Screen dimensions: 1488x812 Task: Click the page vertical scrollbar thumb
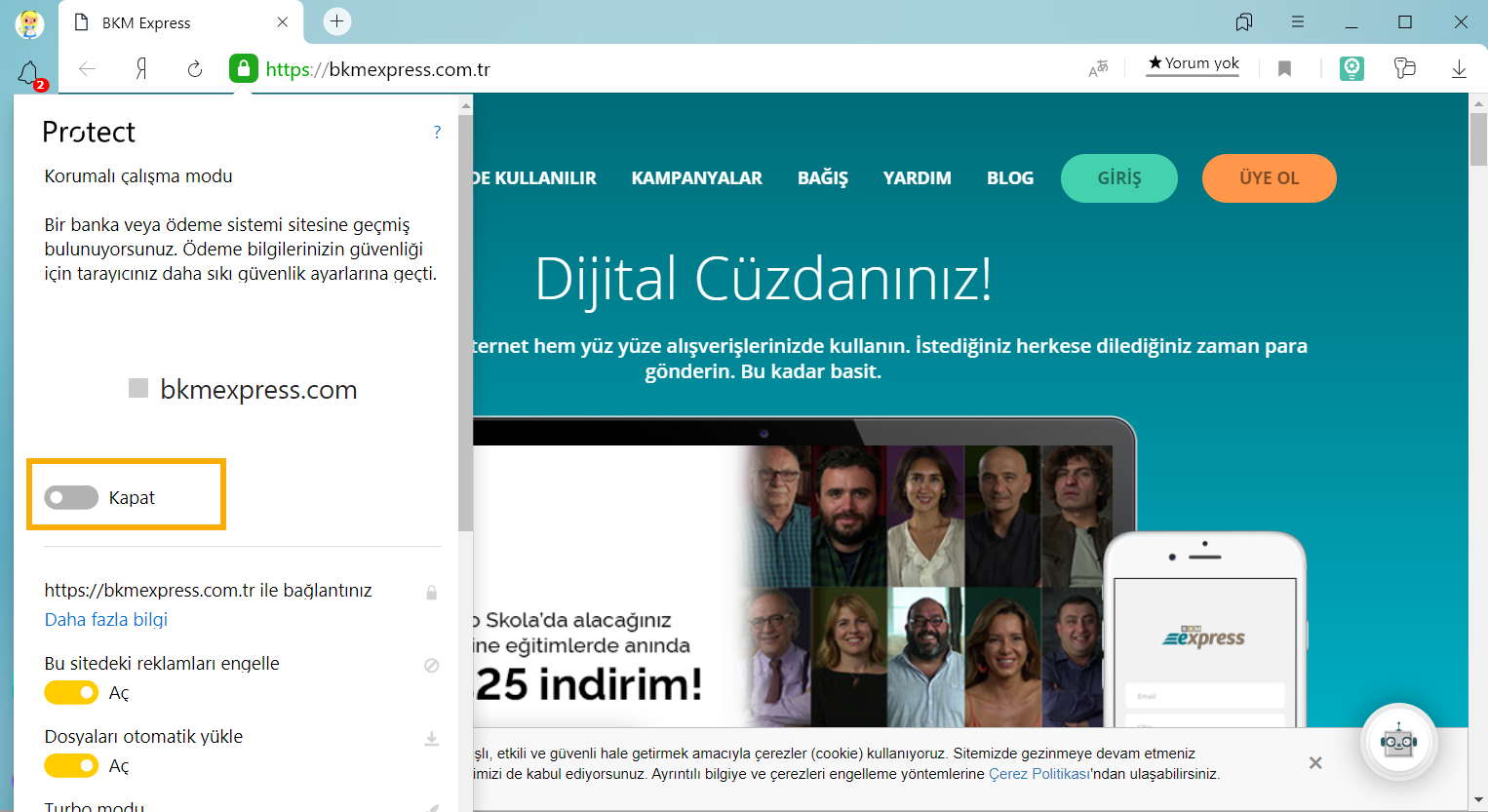tap(1478, 138)
